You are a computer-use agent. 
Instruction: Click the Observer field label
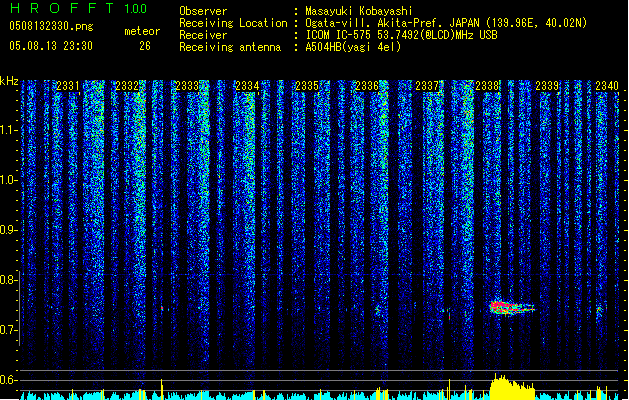tap(203, 11)
